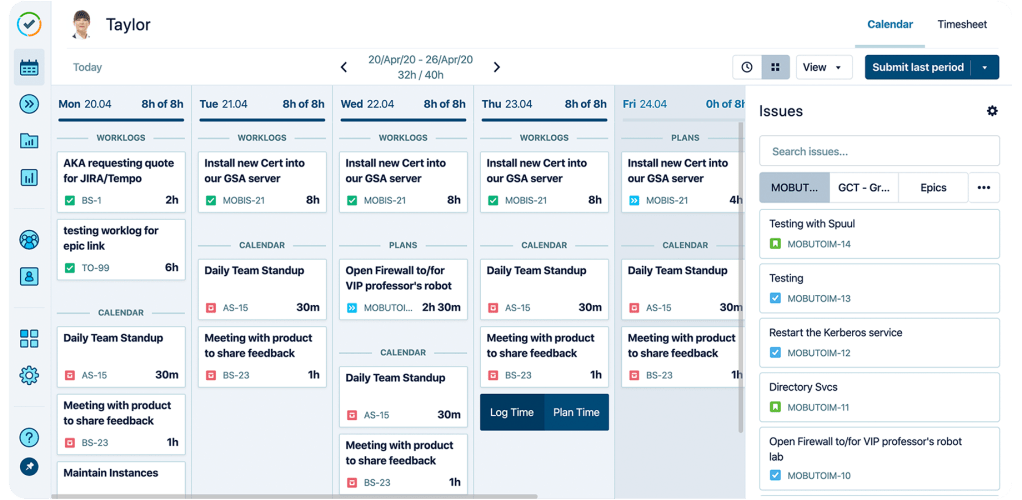Click the double-arrow expand sidebar icon

click(x=29, y=104)
